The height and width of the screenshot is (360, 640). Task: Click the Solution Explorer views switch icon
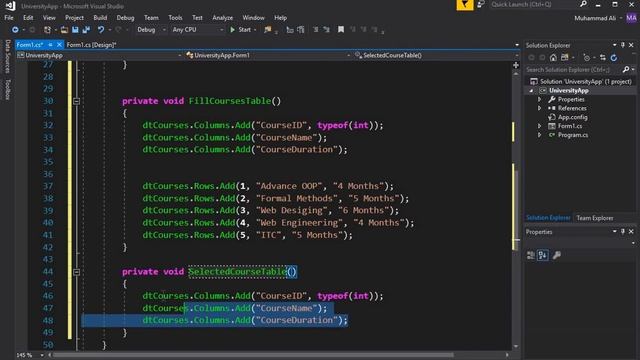[565, 58]
